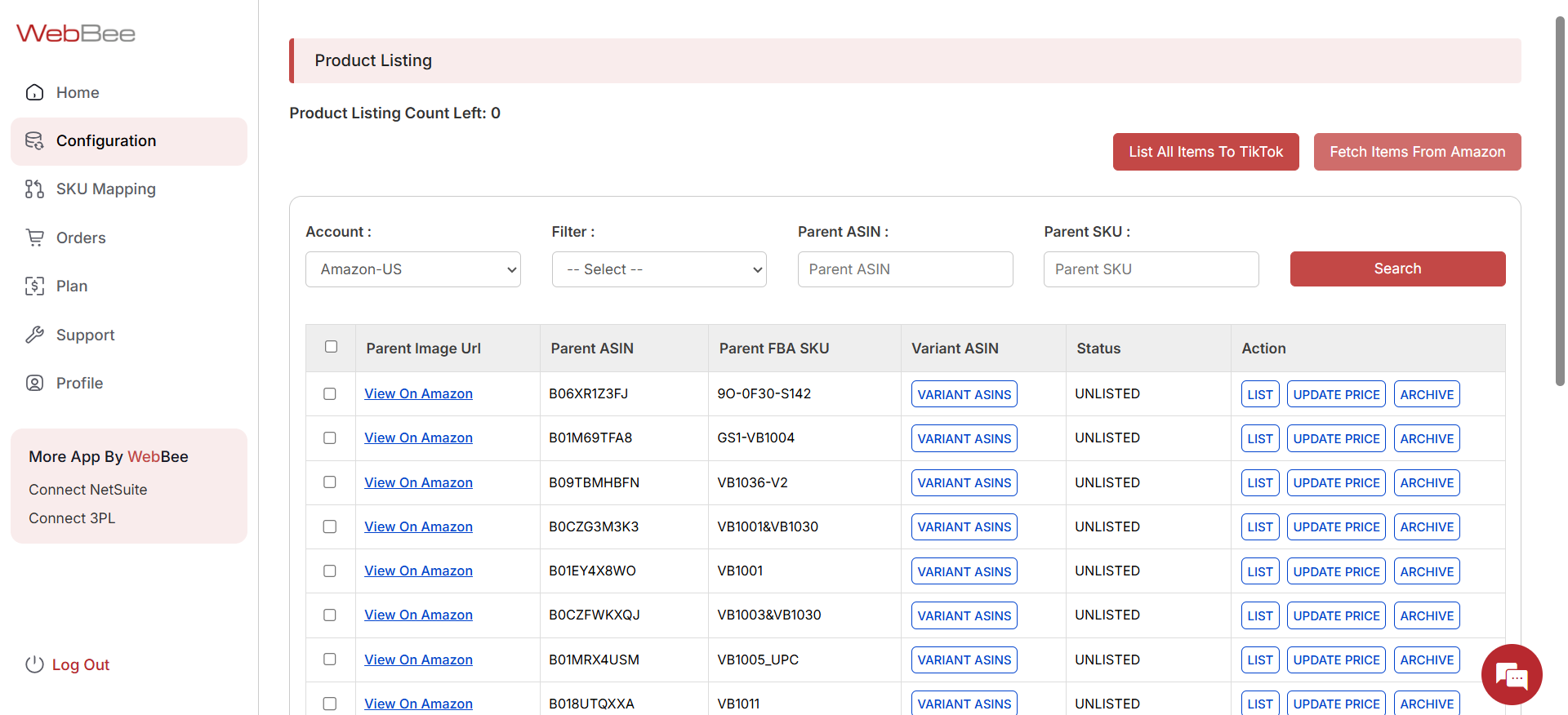Click the Log Out power icon
The image size is (1568, 715).
pyautogui.click(x=34, y=664)
